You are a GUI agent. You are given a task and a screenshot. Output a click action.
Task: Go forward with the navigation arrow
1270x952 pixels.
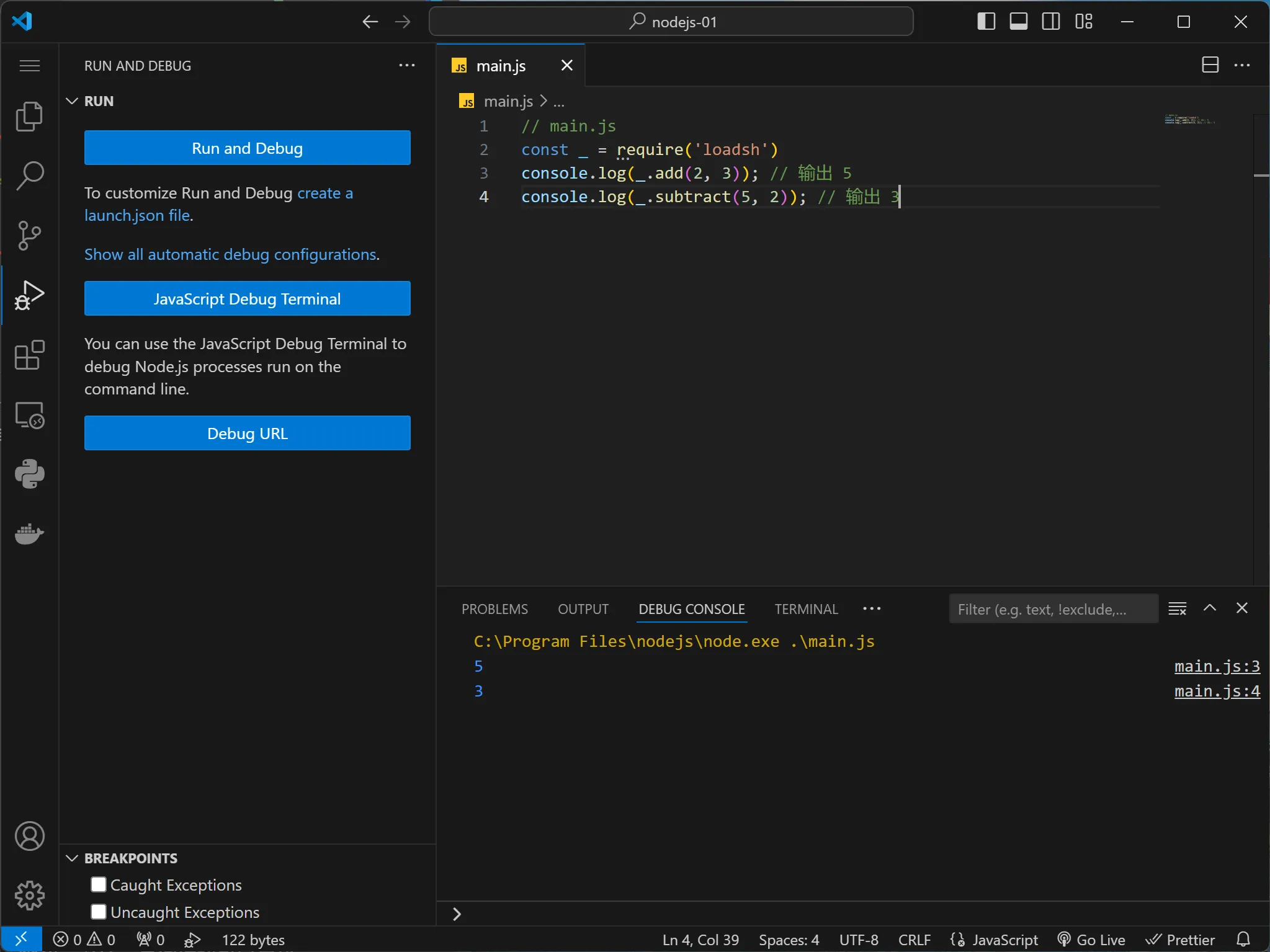click(403, 22)
